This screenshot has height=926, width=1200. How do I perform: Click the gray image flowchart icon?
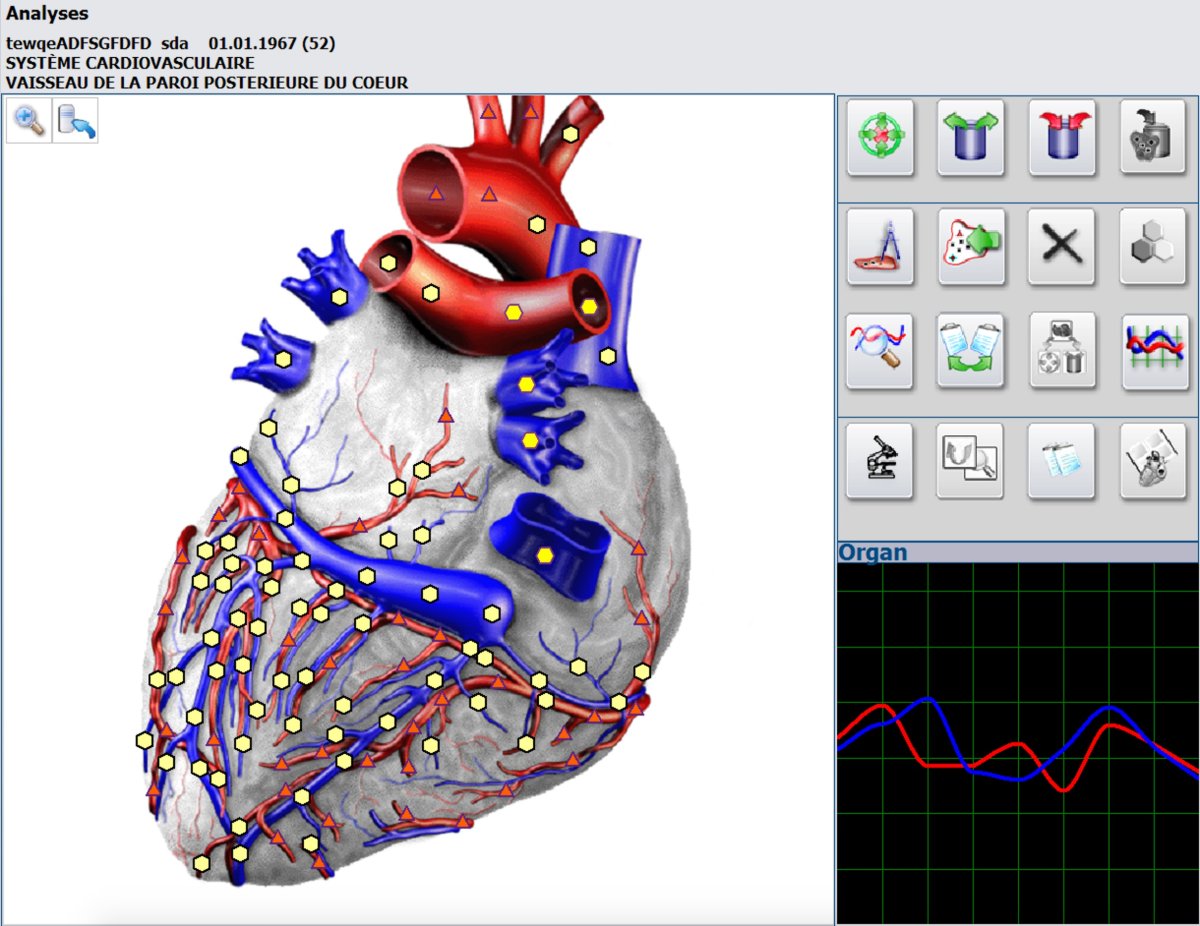pyautogui.click(x=1062, y=350)
